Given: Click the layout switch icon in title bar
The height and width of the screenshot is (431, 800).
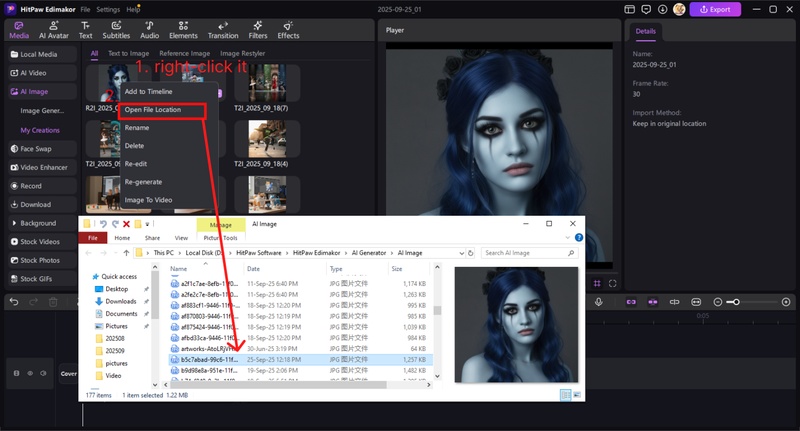Looking at the screenshot, I should coord(630,9).
